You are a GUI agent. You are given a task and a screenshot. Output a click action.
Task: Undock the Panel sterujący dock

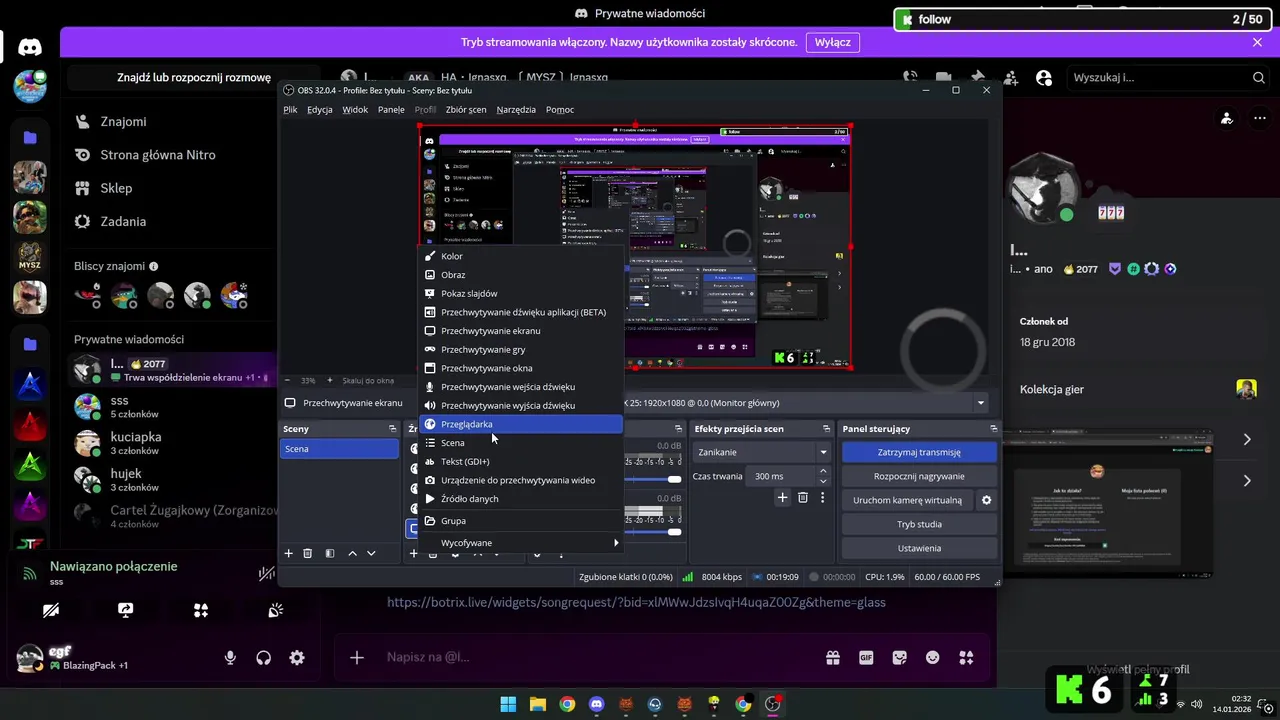click(993, 429)
